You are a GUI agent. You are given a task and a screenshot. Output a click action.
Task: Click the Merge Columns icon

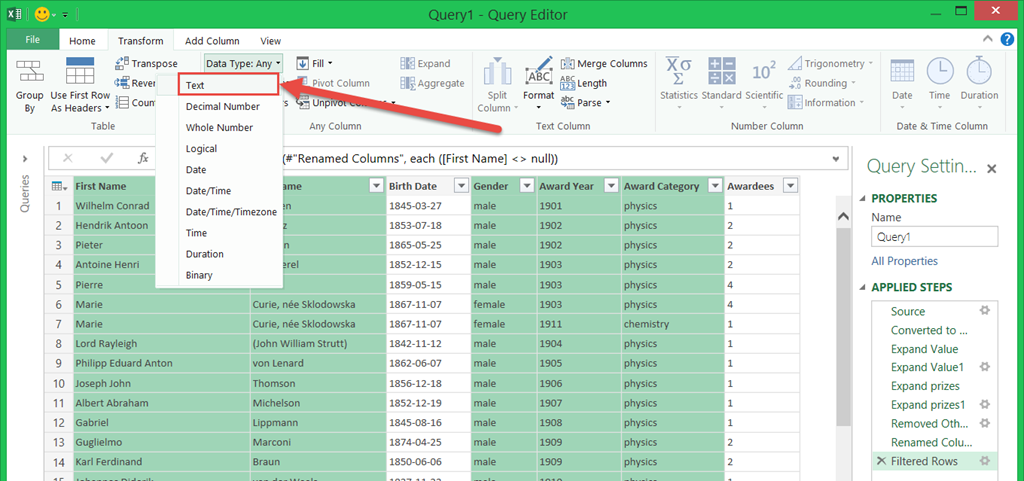(568, 63)
